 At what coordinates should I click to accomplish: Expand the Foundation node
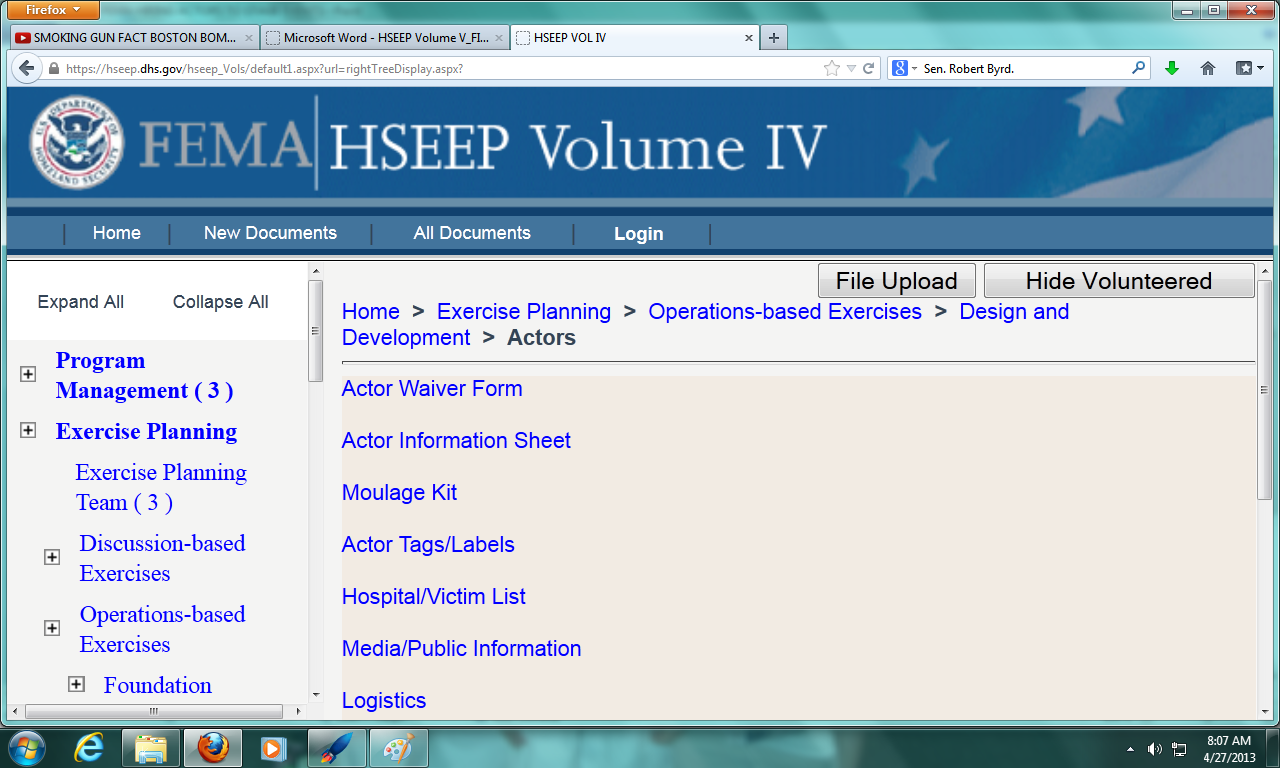tap(76, 684)
